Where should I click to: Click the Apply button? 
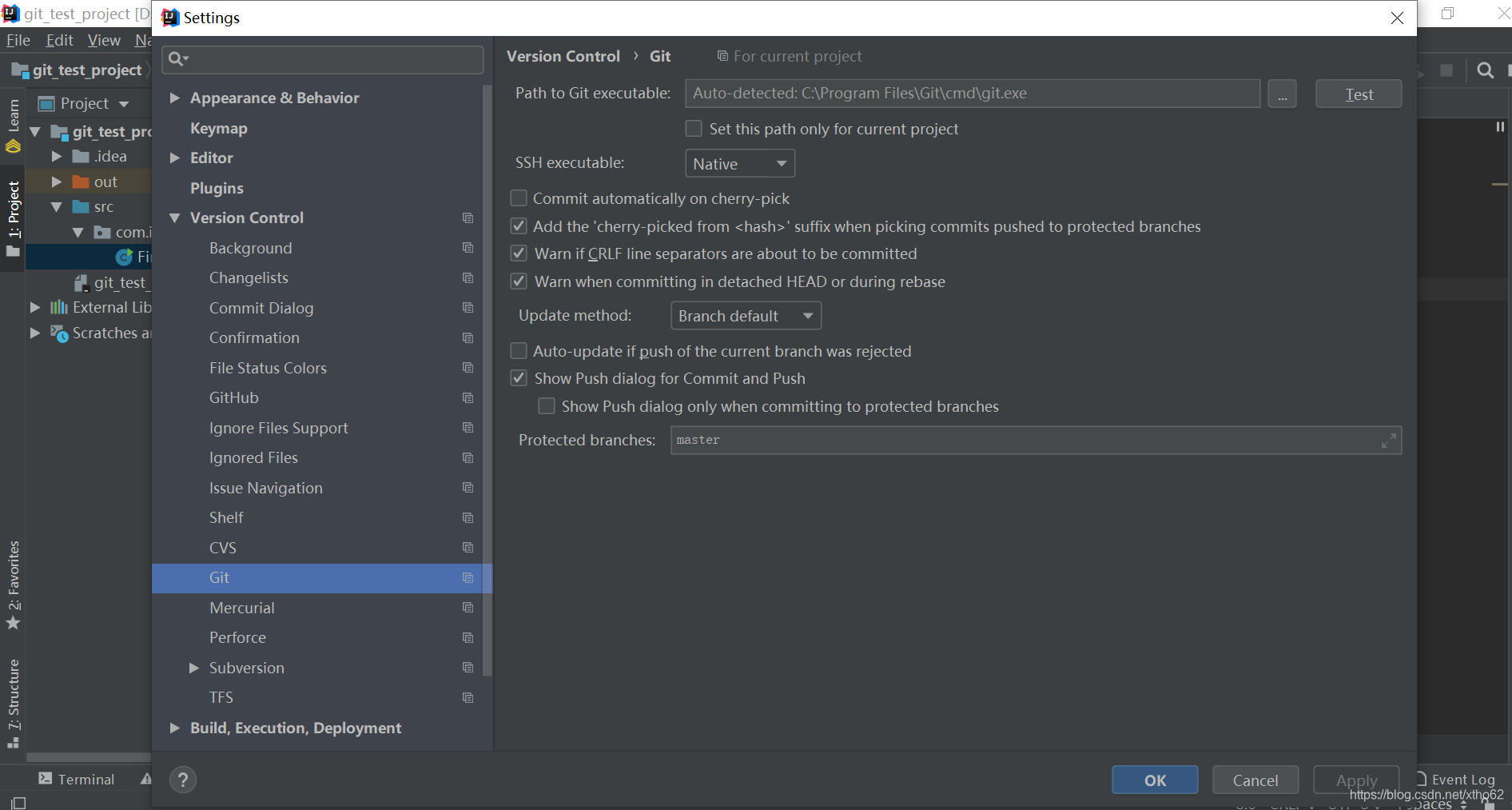click(1356, 780)
